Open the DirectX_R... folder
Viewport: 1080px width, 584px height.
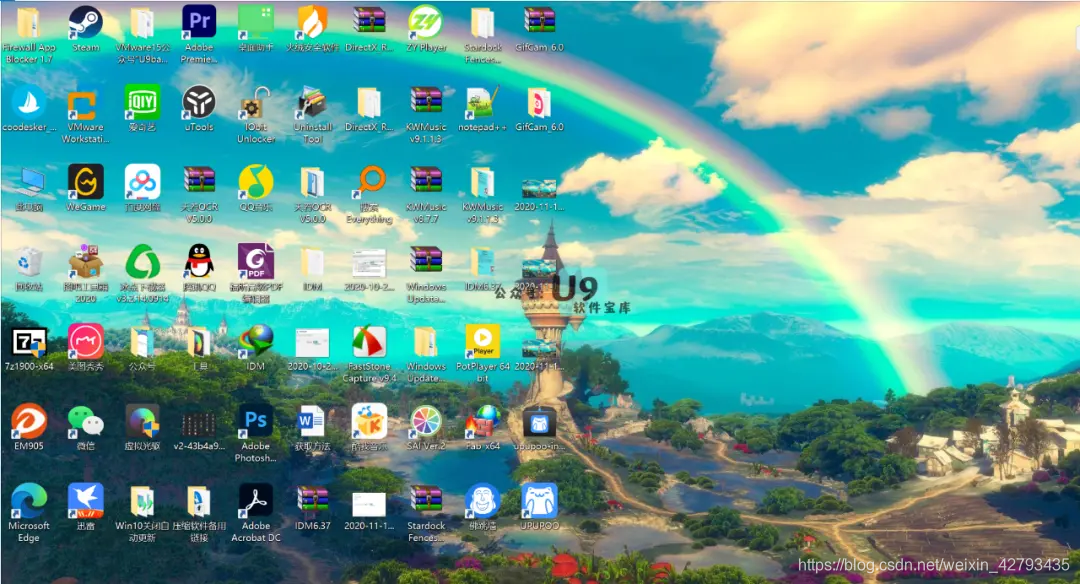point(369,103)
